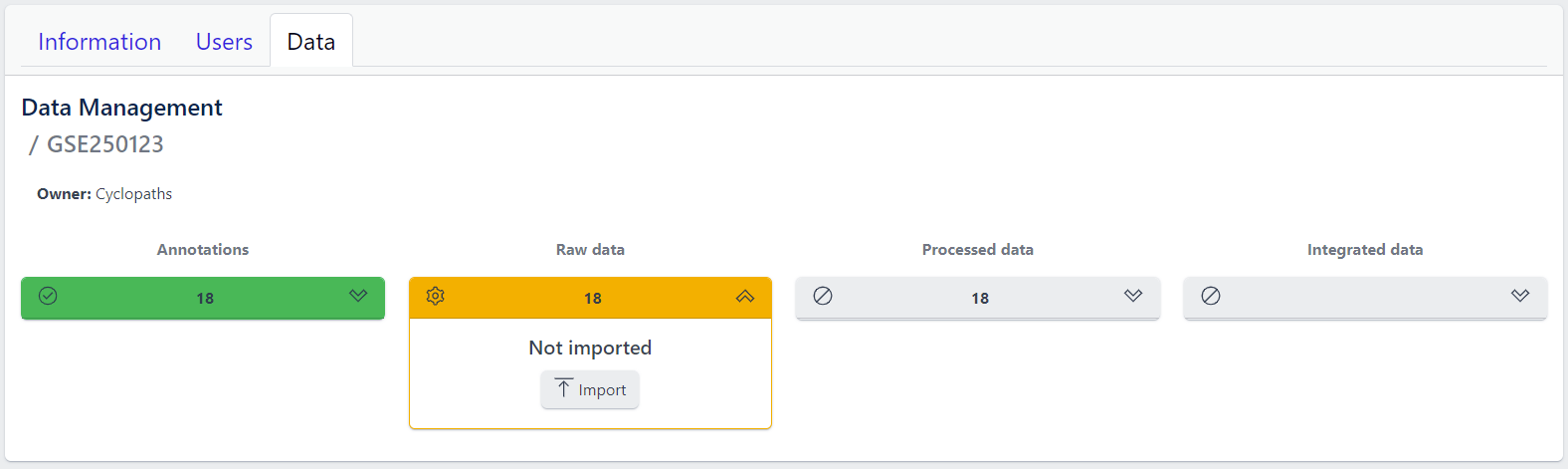The width and height of the screenshot is (1568, 469).
Task: Click the upload arrow icon beside Import
Action: [564, 388]
